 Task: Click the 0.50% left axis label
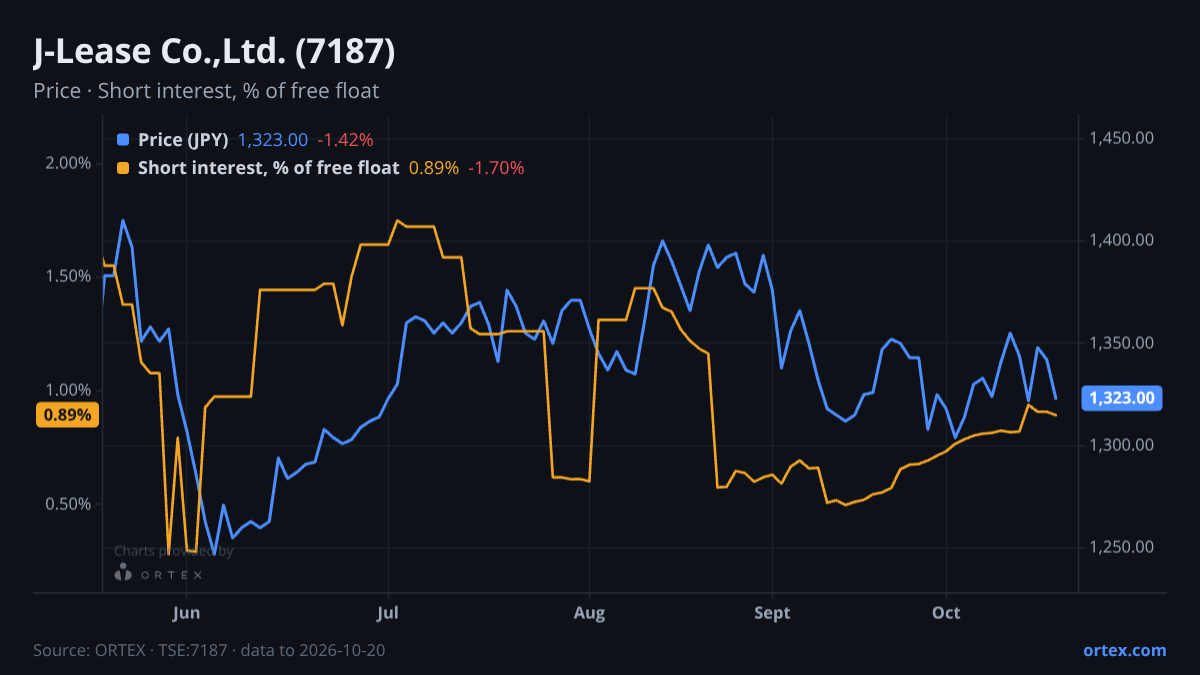coord(68,504)
